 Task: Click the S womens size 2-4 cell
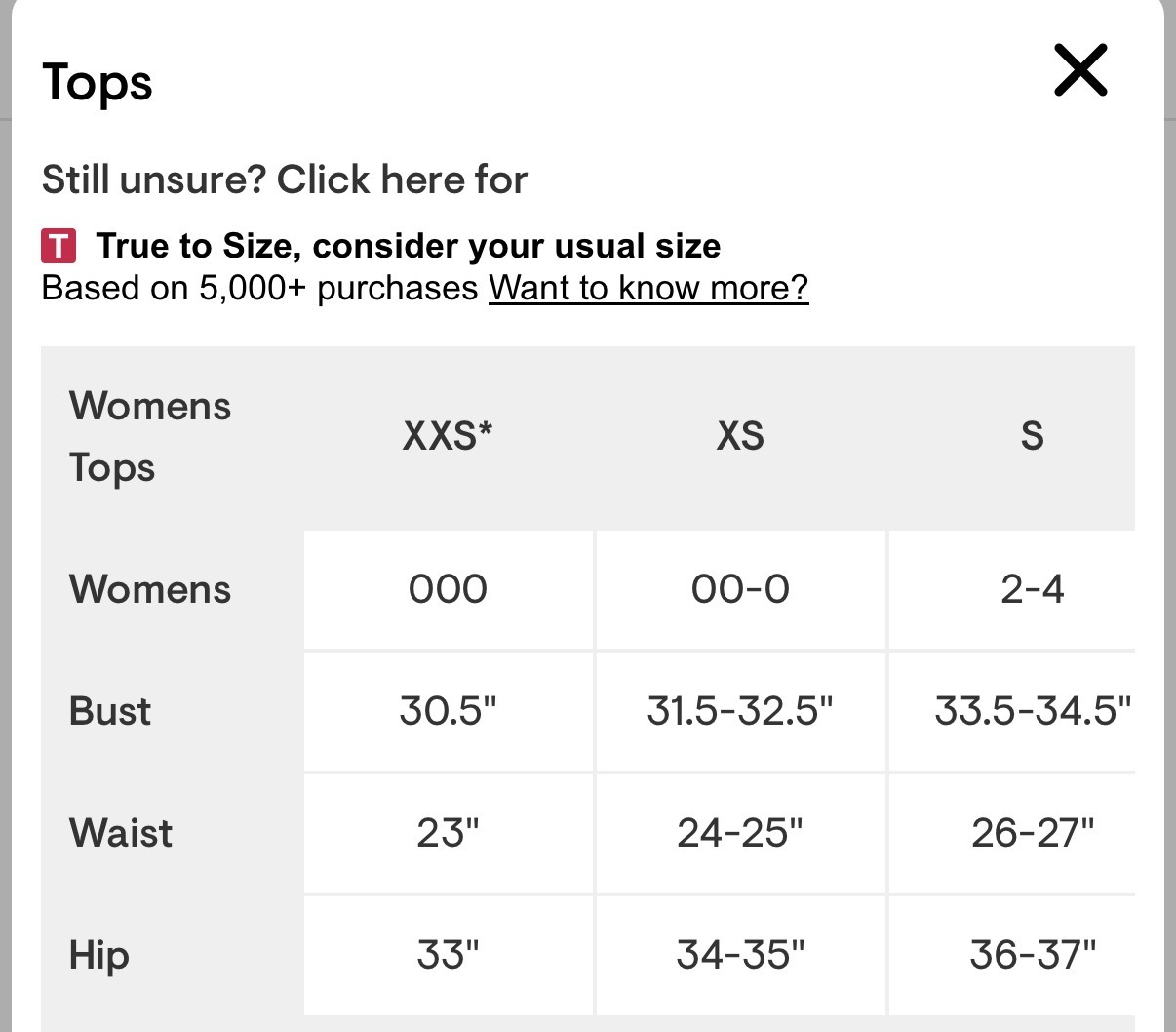1032,589
